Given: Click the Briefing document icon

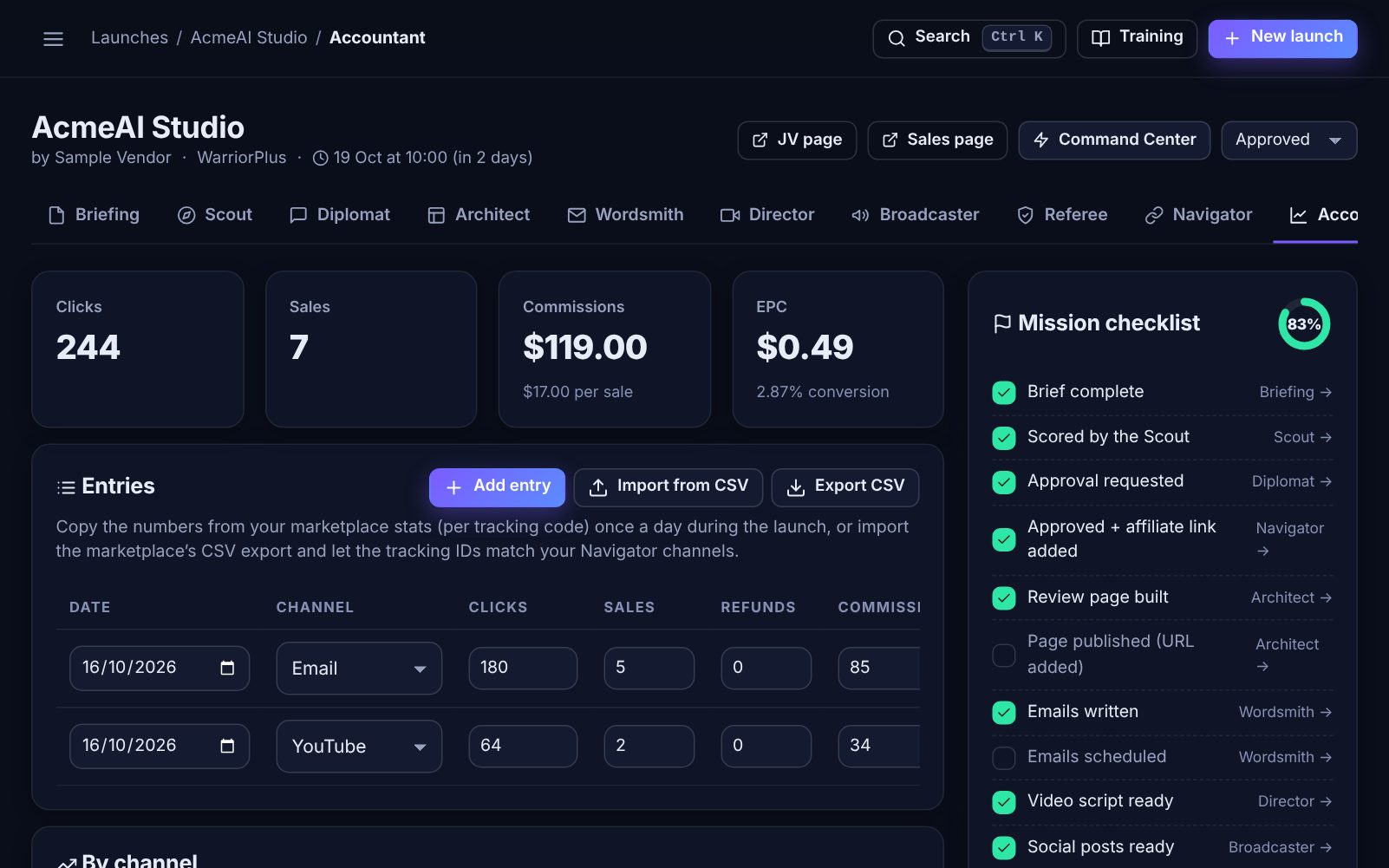Looking at the screenshot, I should click(56, 215).
